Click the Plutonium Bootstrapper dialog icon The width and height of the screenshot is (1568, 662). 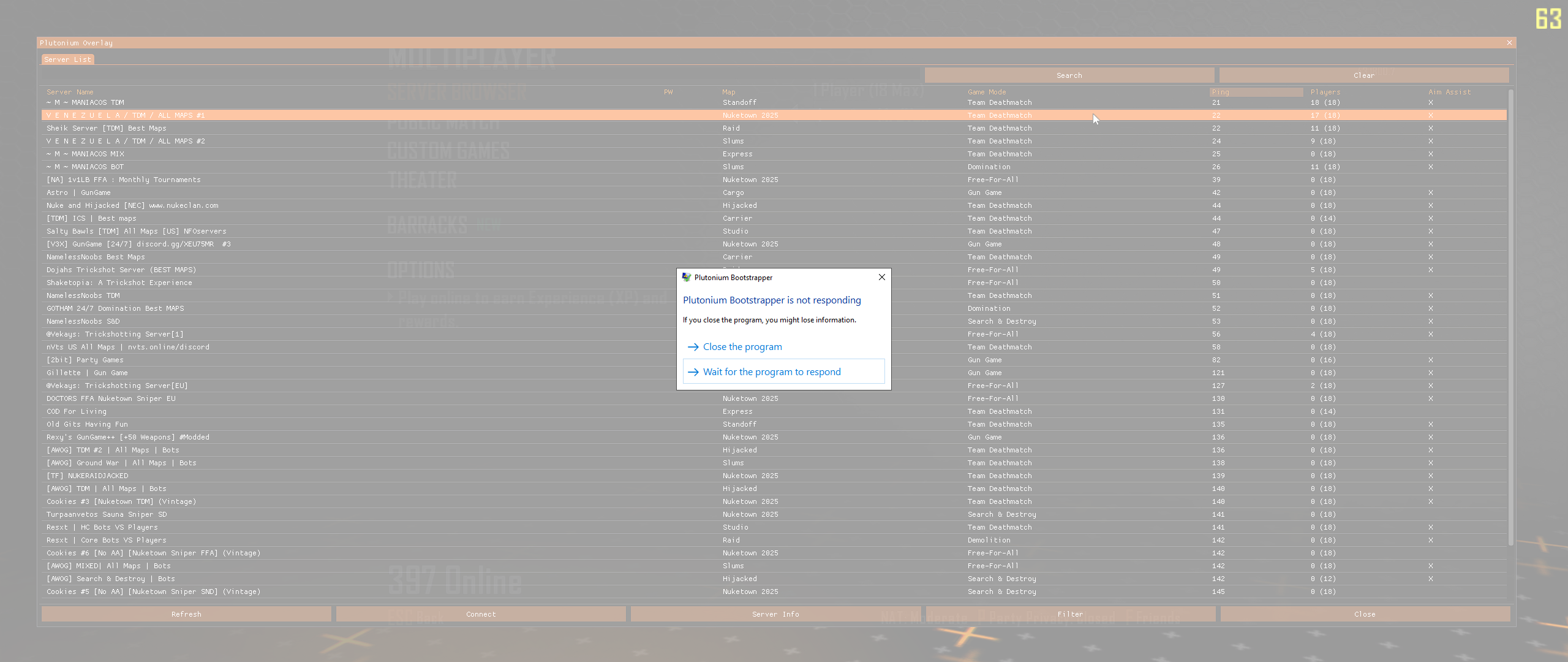[686, 278]
